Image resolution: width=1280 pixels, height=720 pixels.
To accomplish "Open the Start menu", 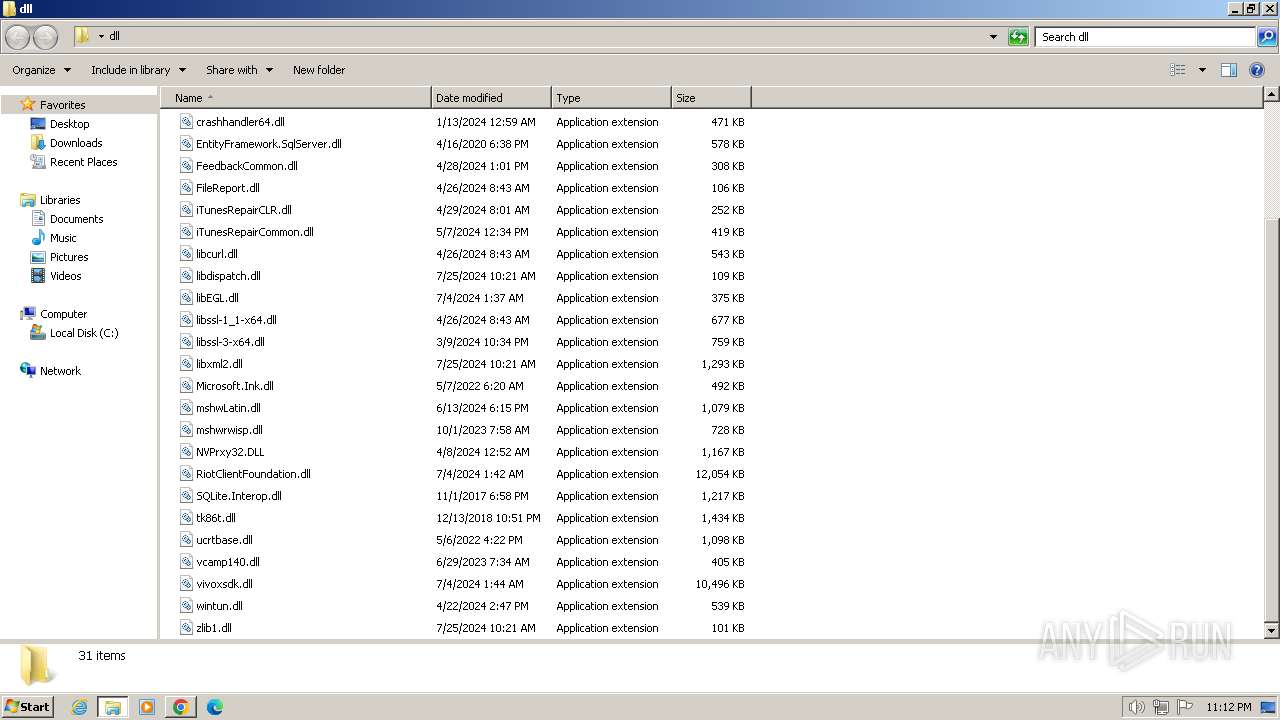I will [27, 706].
